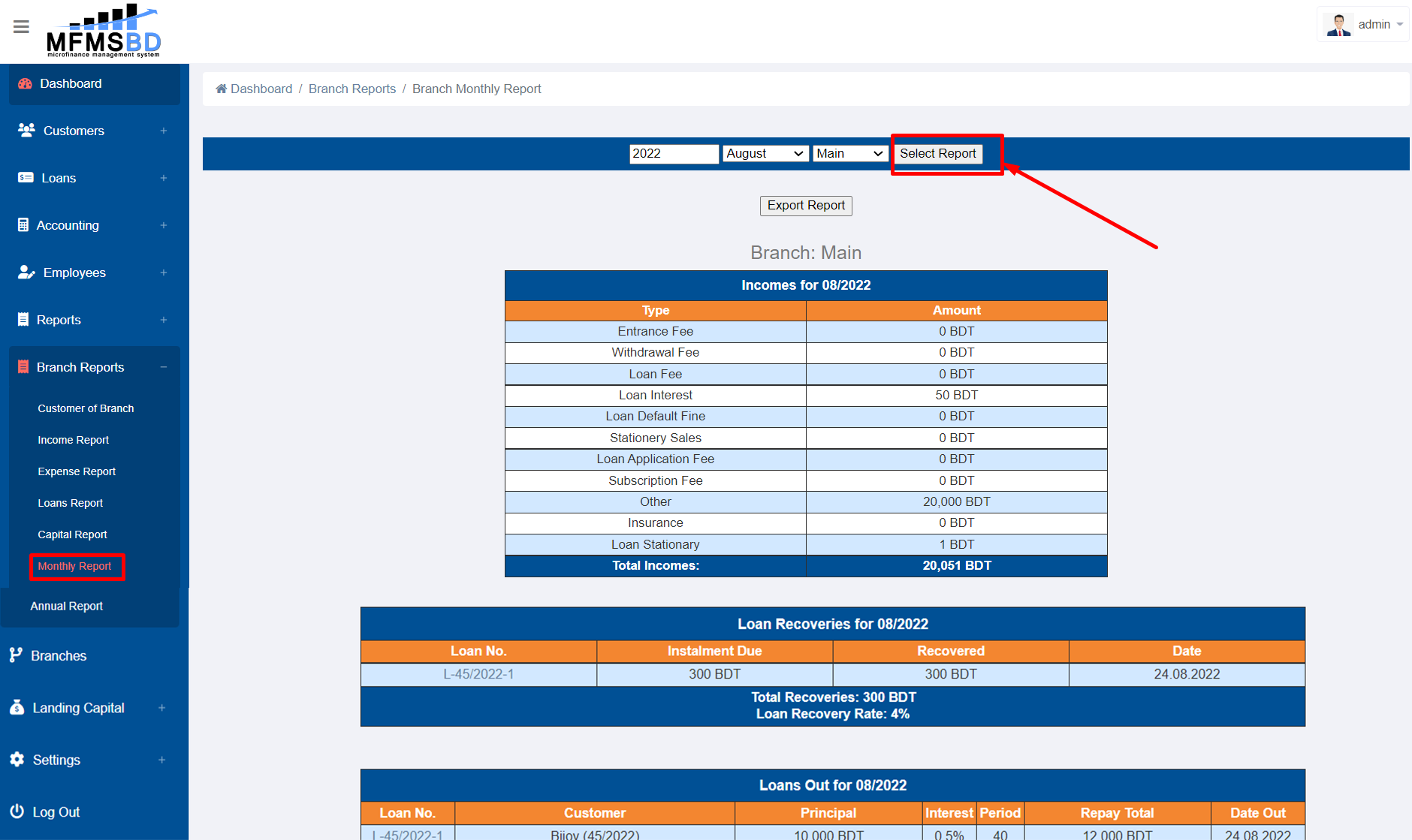Open Branches in the sidebar
The width and height of the screenshot is (1412, 840).
point(59,655)
